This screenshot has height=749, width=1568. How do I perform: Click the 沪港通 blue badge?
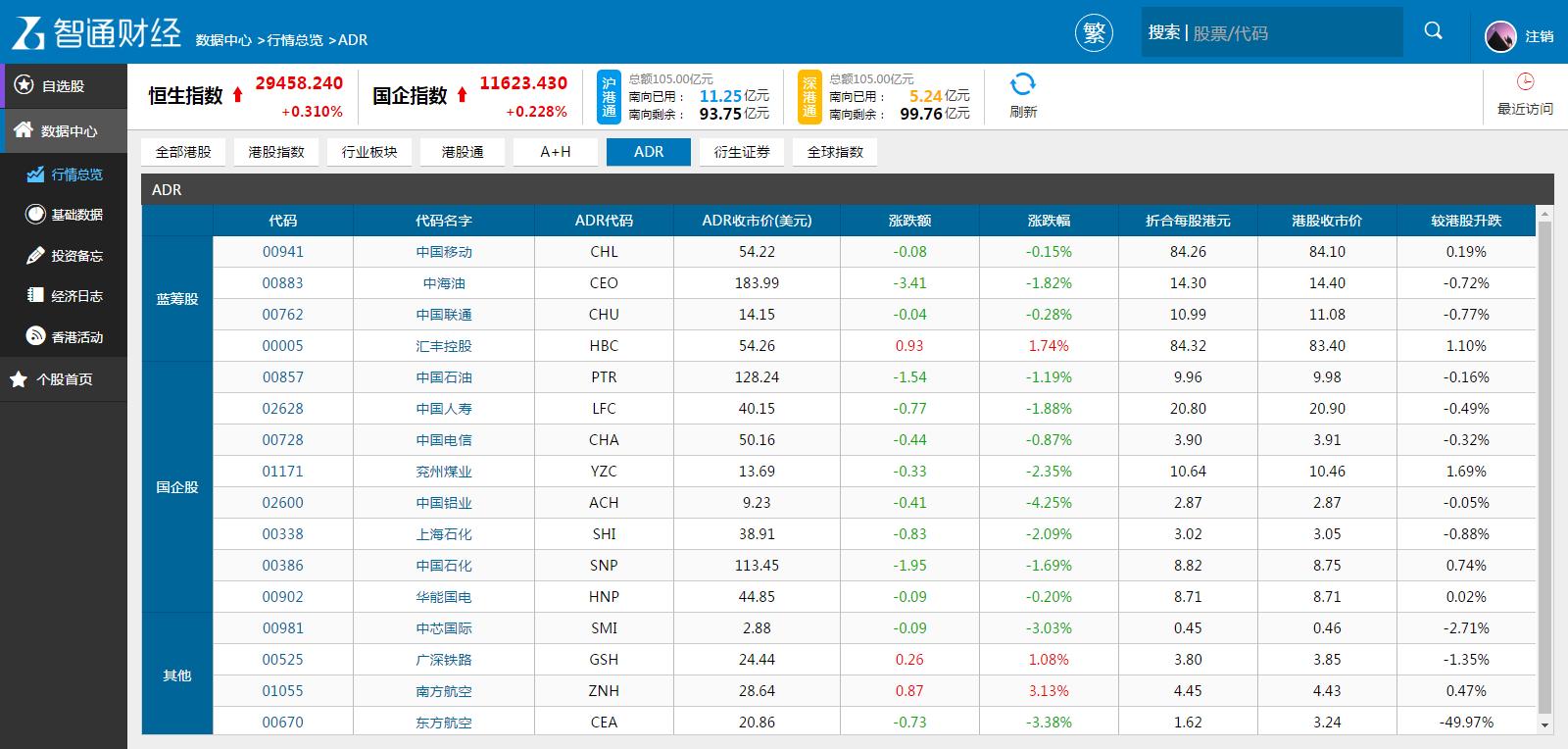click(x=609, y=96)
